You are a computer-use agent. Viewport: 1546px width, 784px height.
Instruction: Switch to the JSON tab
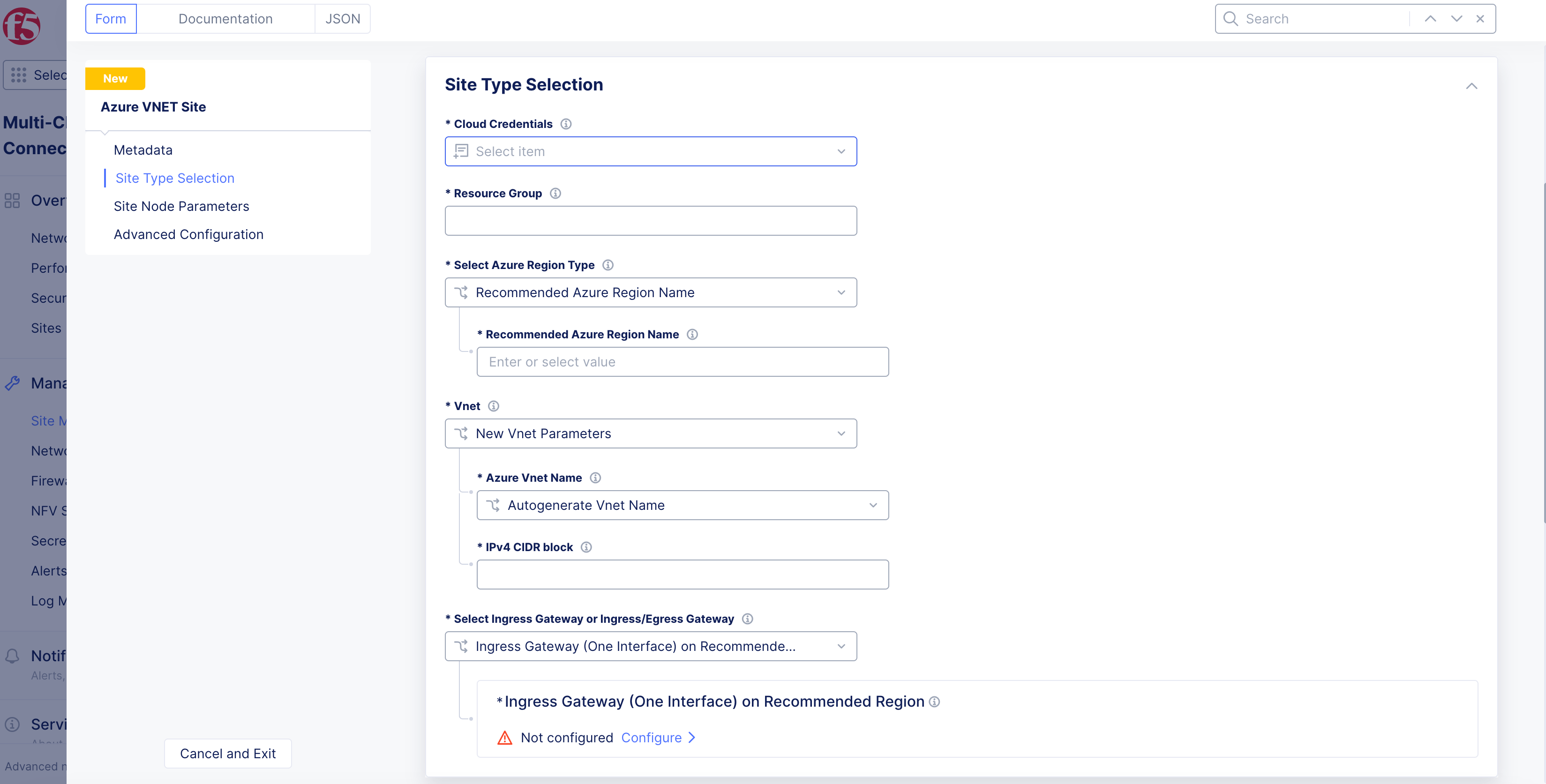point(342,19)
